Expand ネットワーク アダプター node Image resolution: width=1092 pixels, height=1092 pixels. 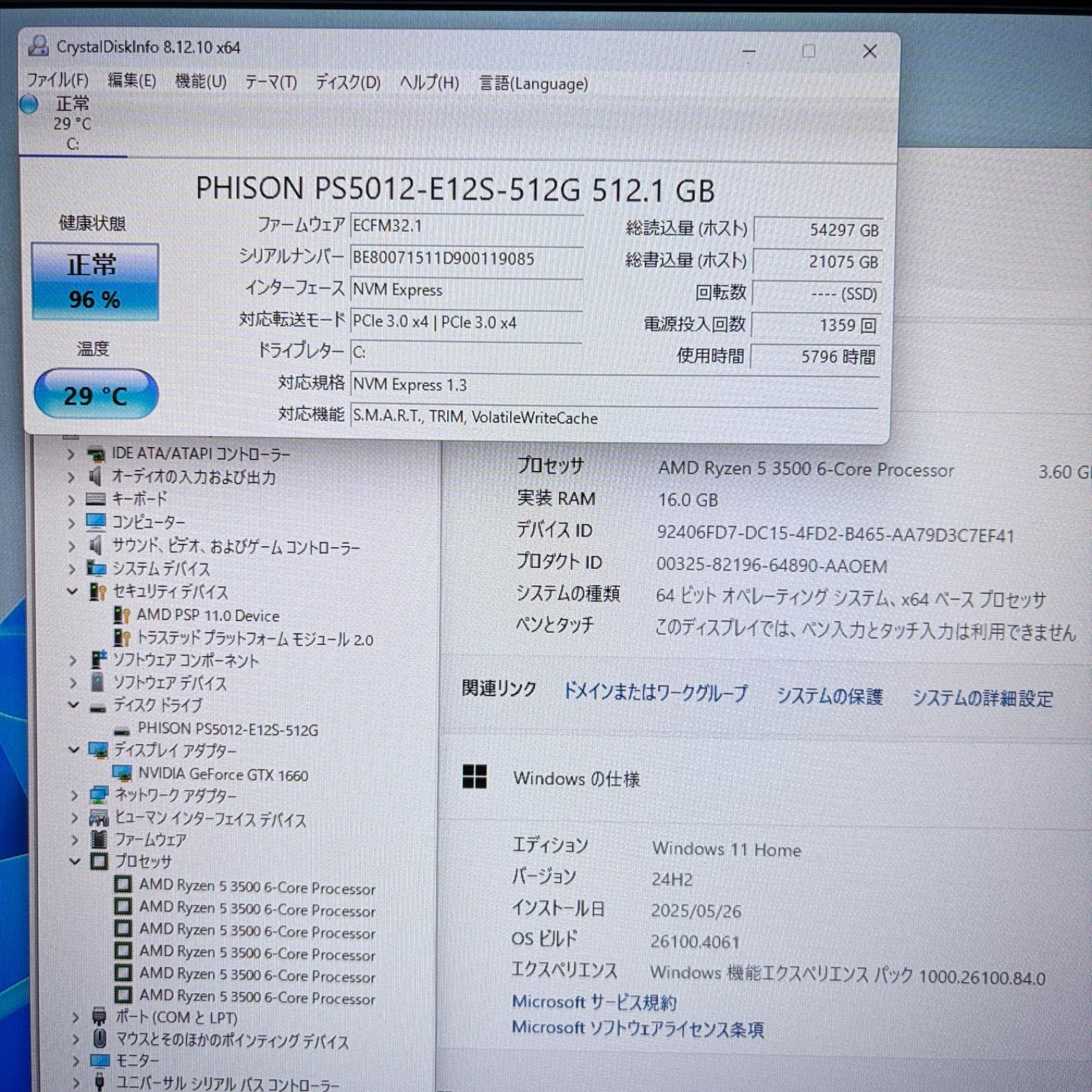pyautogui.click(x=75, y=794)
